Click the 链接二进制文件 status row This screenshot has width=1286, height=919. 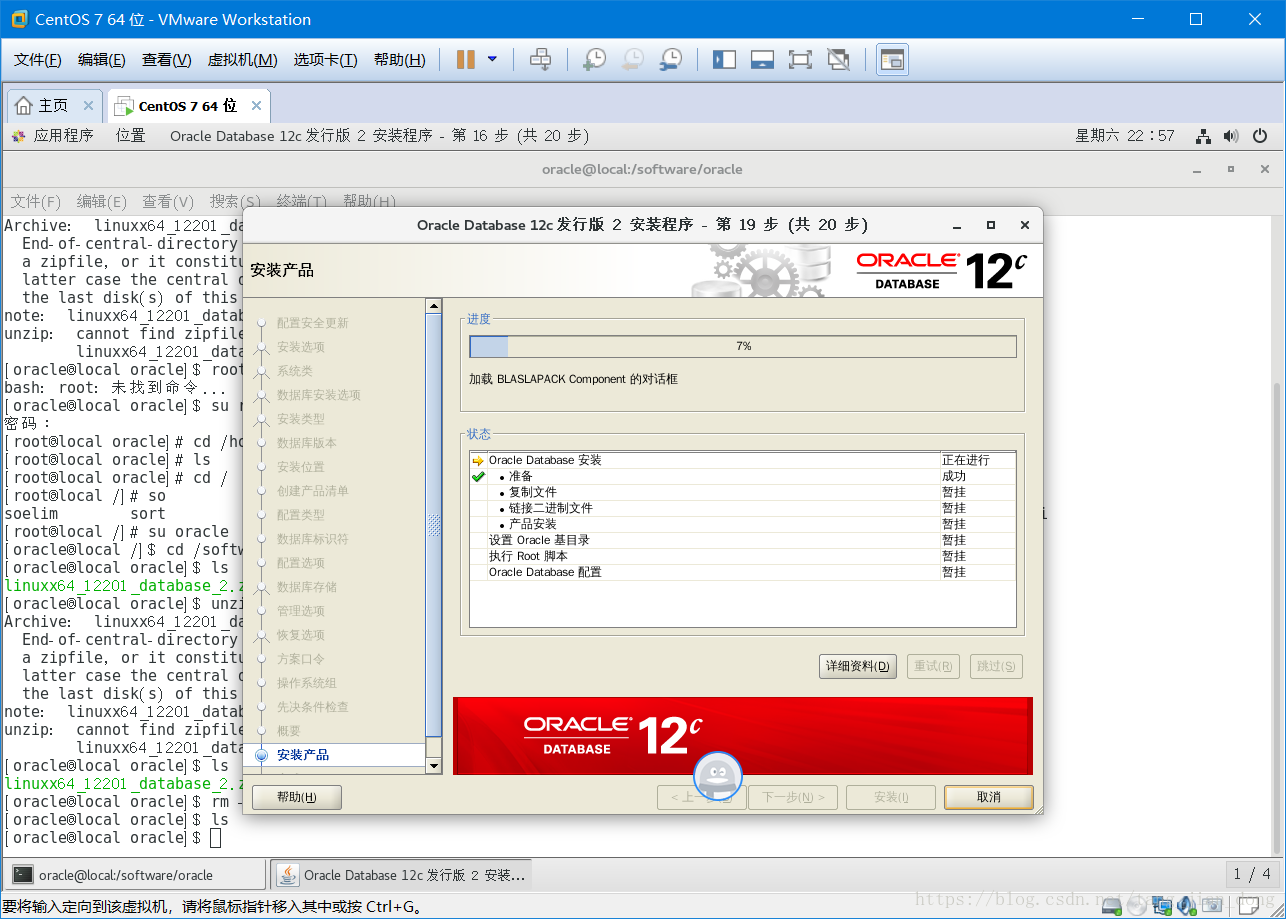(x=742, y=508)
